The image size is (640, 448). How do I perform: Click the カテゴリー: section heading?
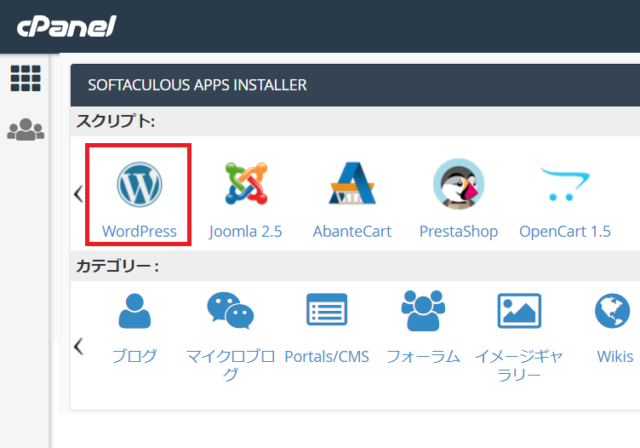click(118, 266)
